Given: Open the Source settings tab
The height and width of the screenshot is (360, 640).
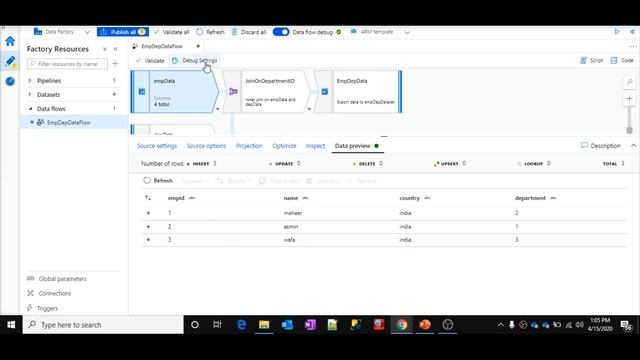Looking at the screenshot, I should tap(157, 146).
